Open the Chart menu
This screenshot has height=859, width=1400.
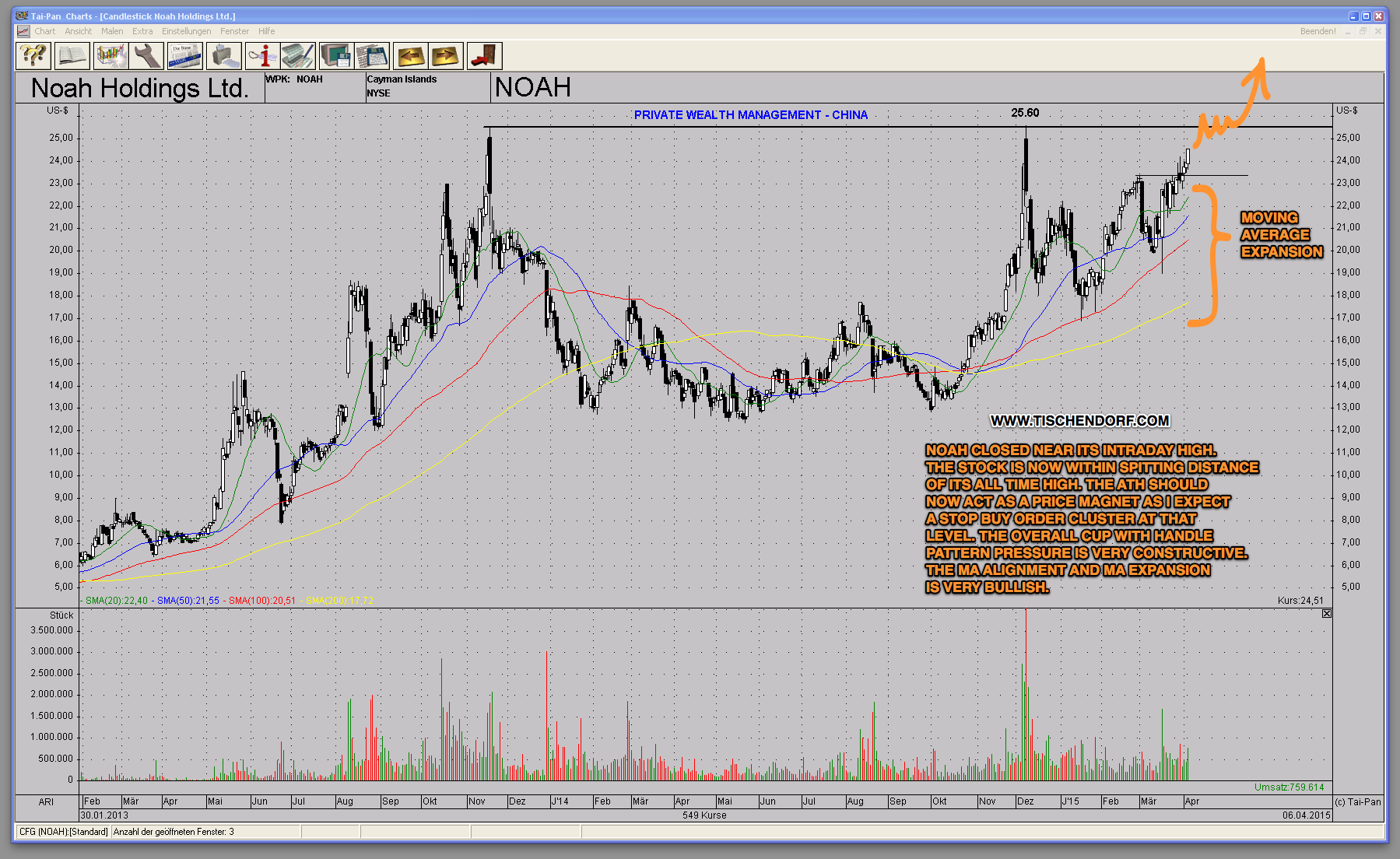tap(44, 31)
